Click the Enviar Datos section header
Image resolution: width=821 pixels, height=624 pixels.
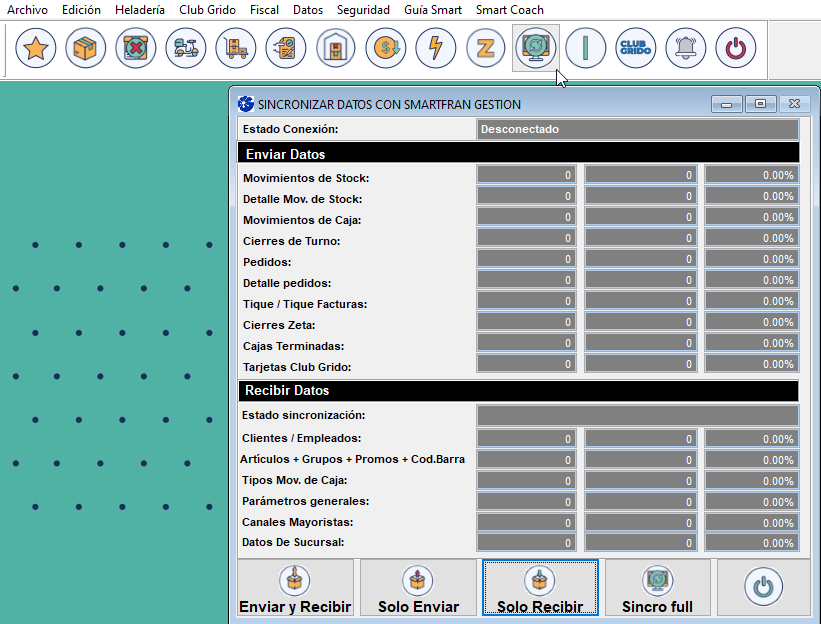click(518, 154)
